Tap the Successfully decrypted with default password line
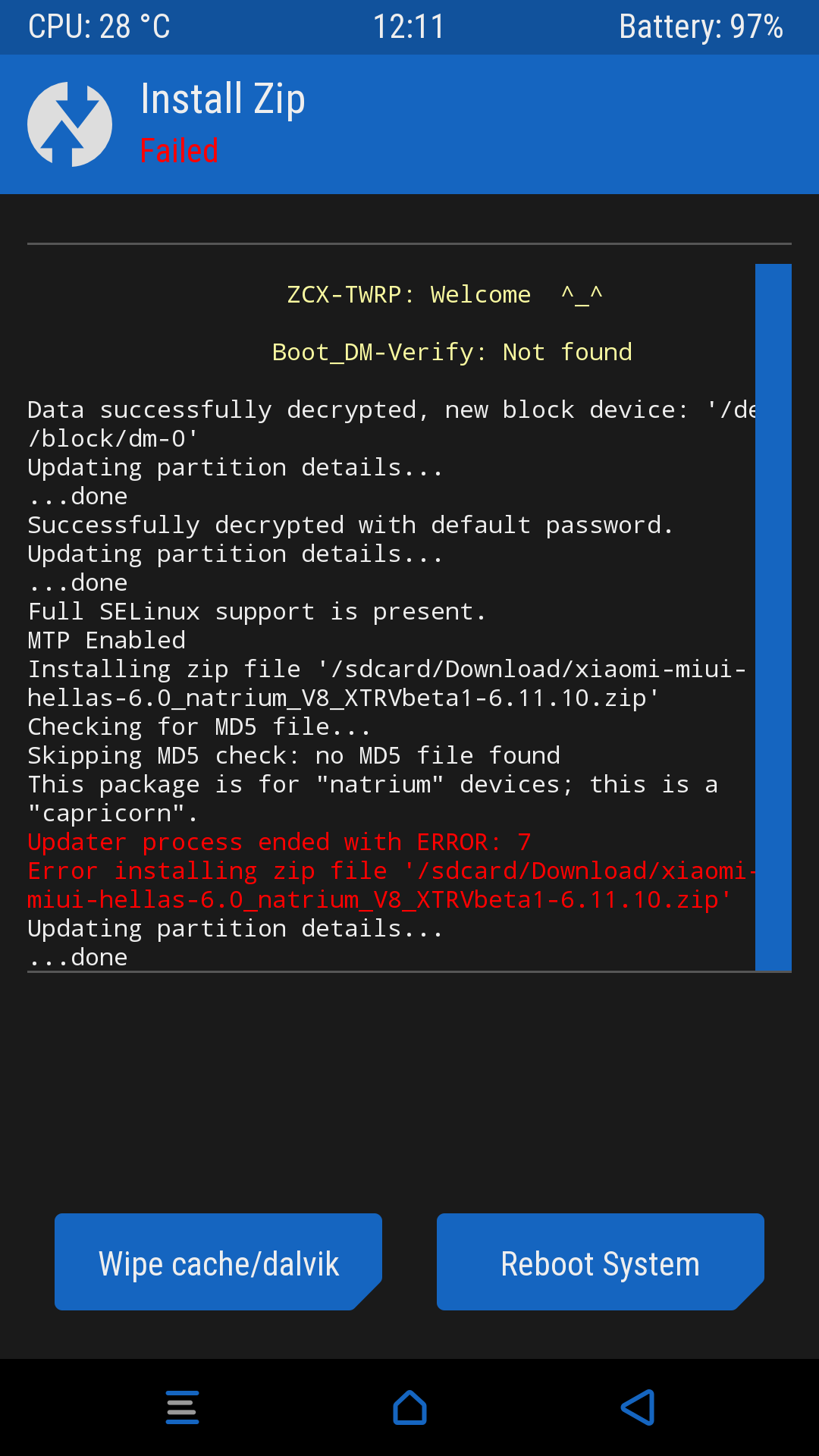Image resolution: width=819 pixels, height=1456 pixels. (350, 525)
